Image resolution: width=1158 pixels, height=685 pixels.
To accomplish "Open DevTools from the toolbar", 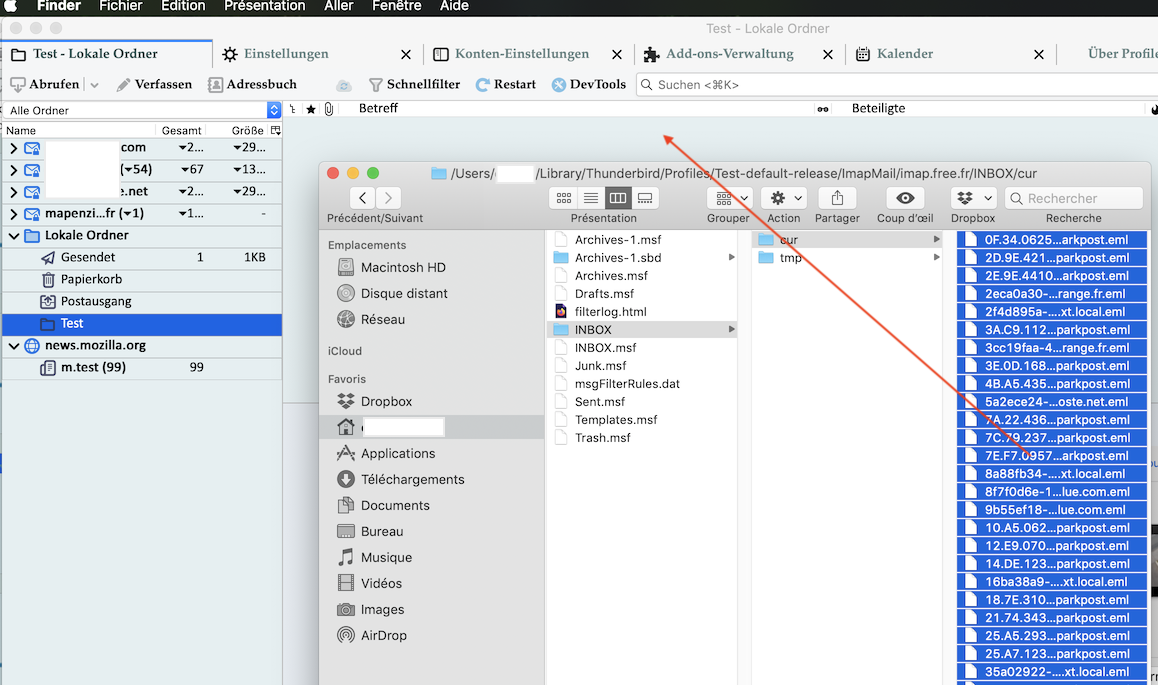I will (x=589, y=84).
